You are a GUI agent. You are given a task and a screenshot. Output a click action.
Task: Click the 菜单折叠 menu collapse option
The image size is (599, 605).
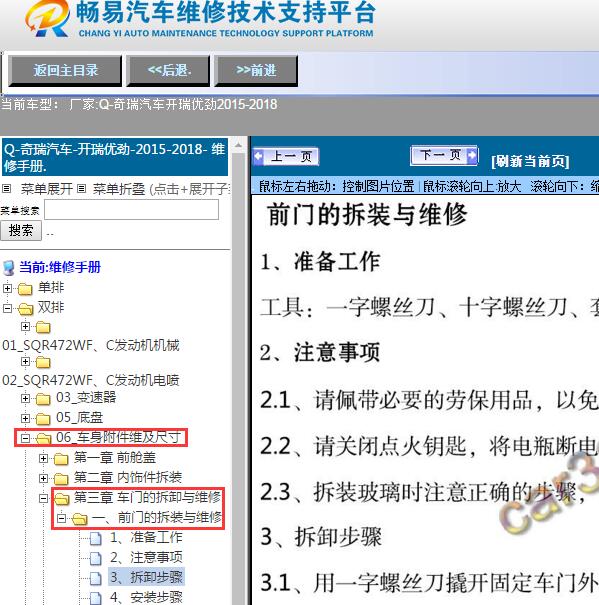click(119, 189)
